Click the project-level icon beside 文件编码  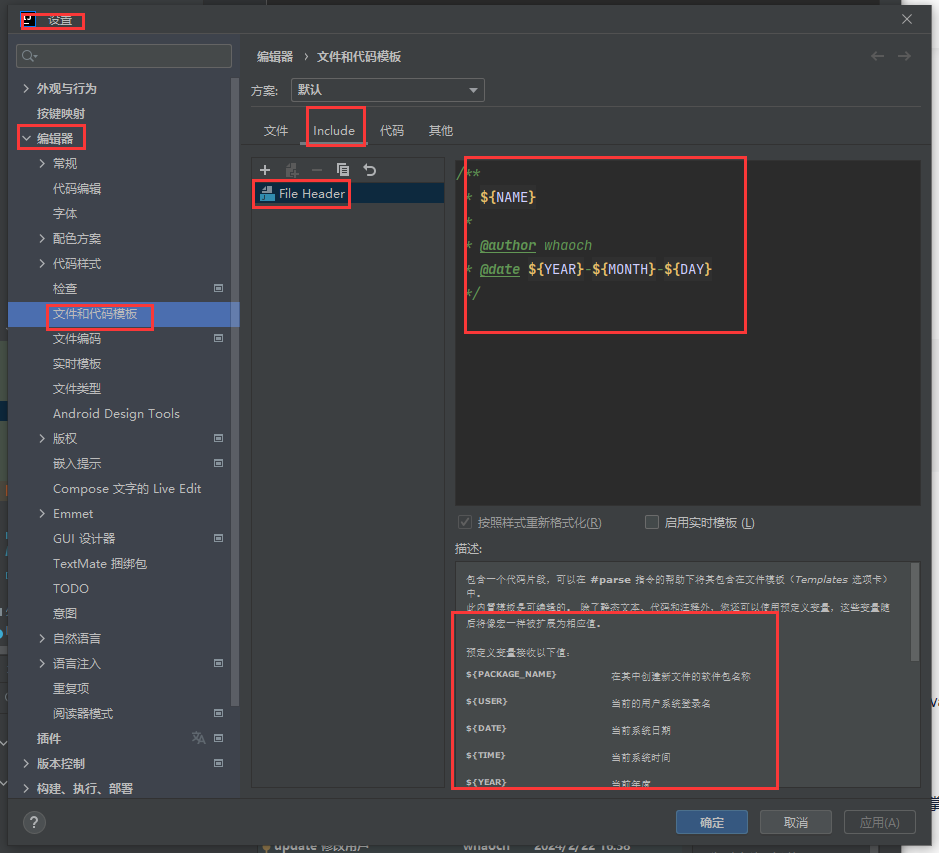tap(219, 338)
